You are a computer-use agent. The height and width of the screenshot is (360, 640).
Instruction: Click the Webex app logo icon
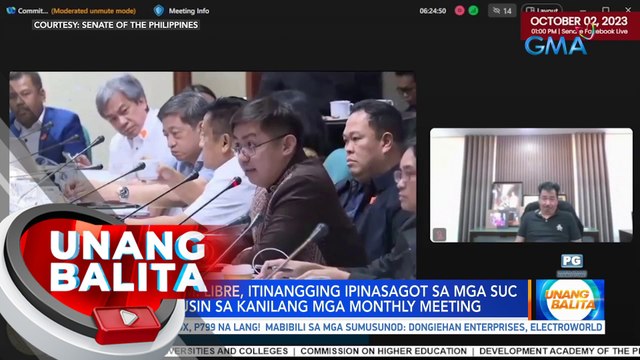[x=11, y=11]
